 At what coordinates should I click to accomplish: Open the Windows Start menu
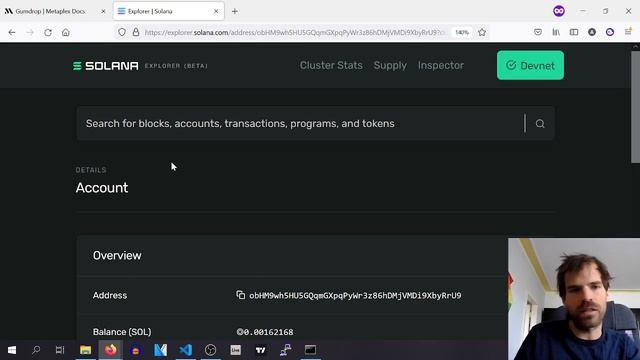(12, 350)
